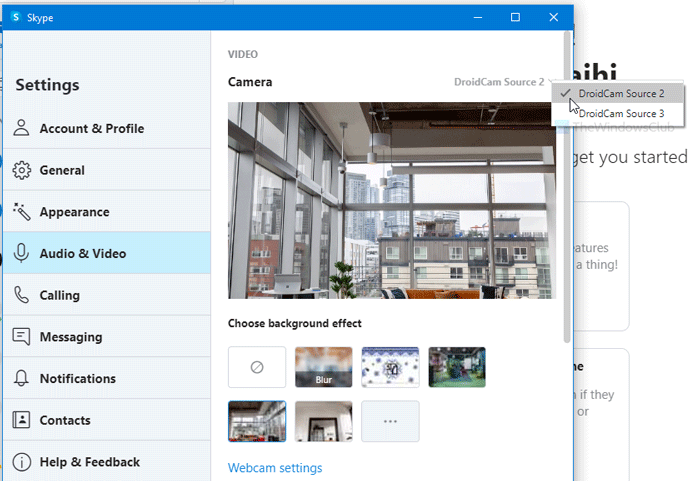Switch to Appearance settings
The image size is (700, 481).
(107, 212)
